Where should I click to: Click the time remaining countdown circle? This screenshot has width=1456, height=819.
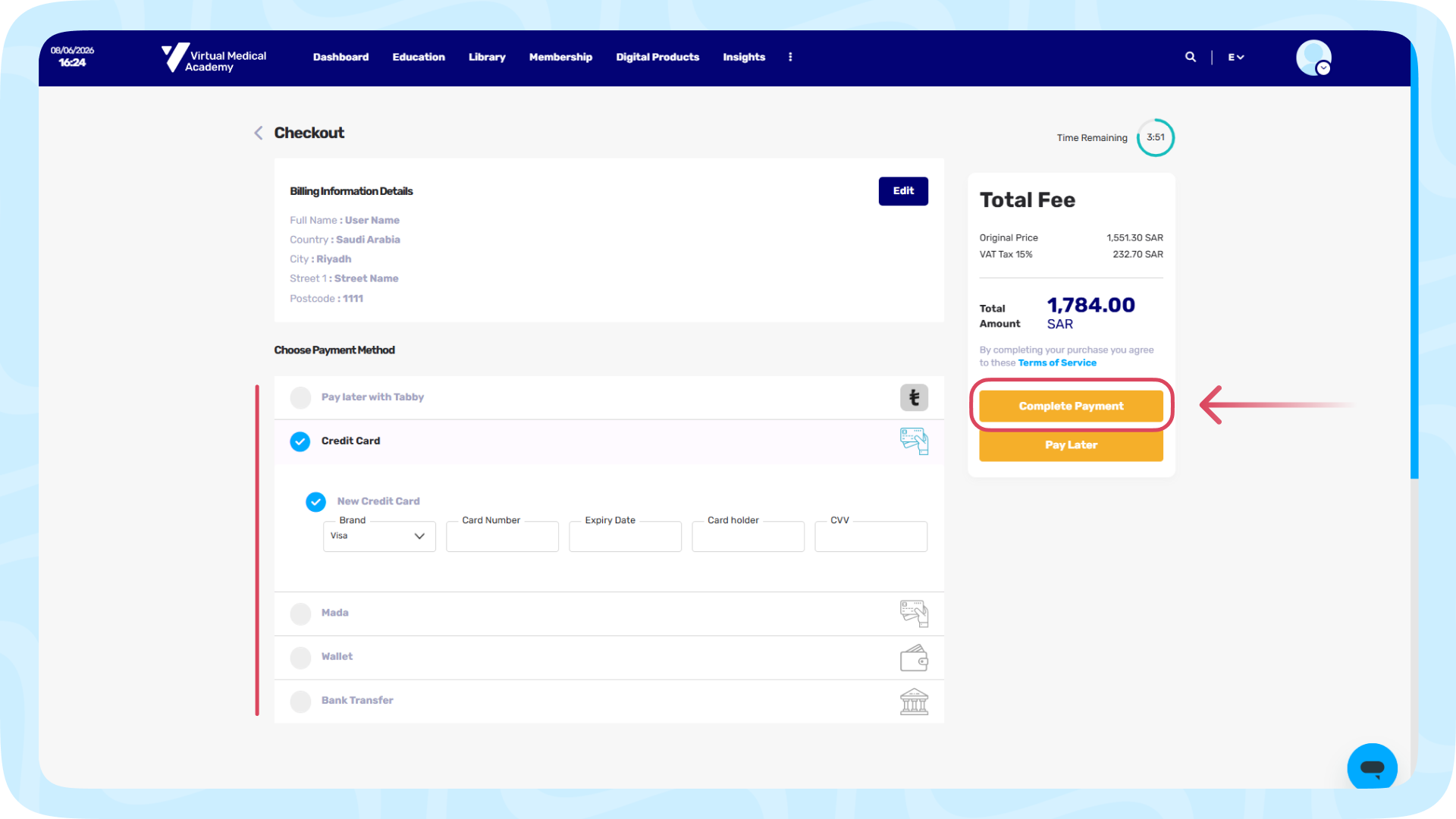pos(1156,137)
